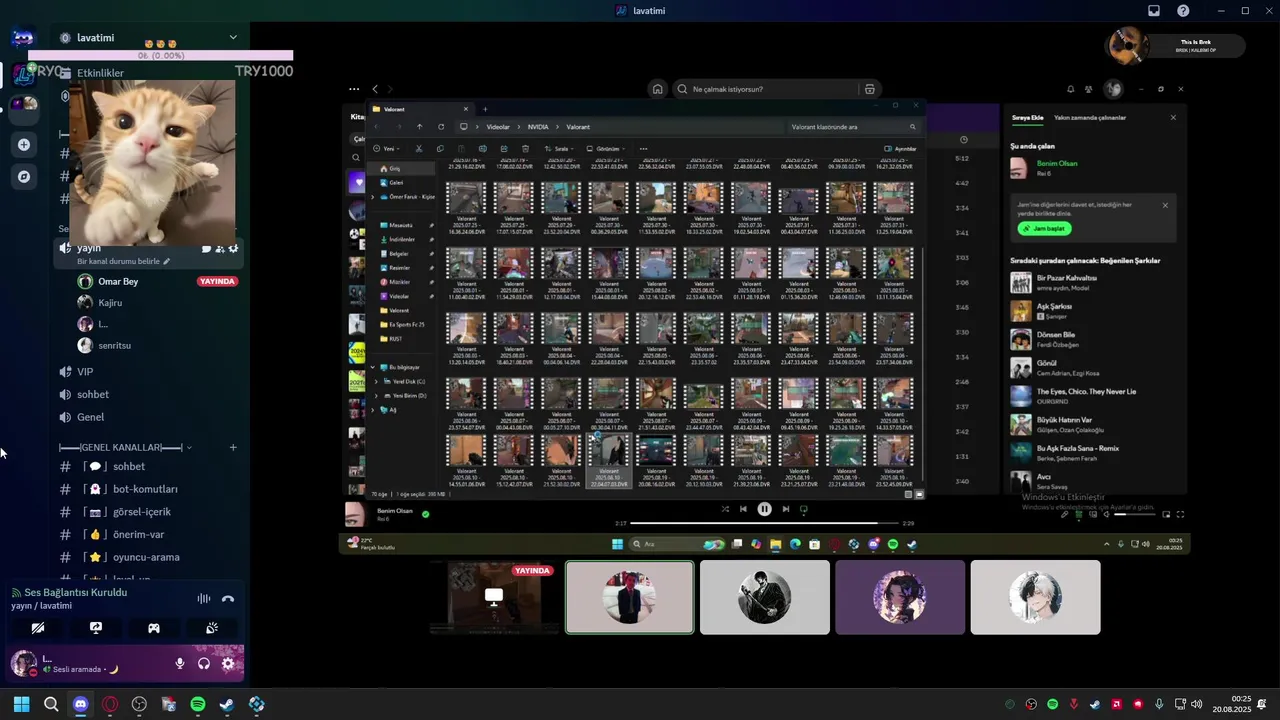Dismiss the Jam invitation card

point(1165,205)
